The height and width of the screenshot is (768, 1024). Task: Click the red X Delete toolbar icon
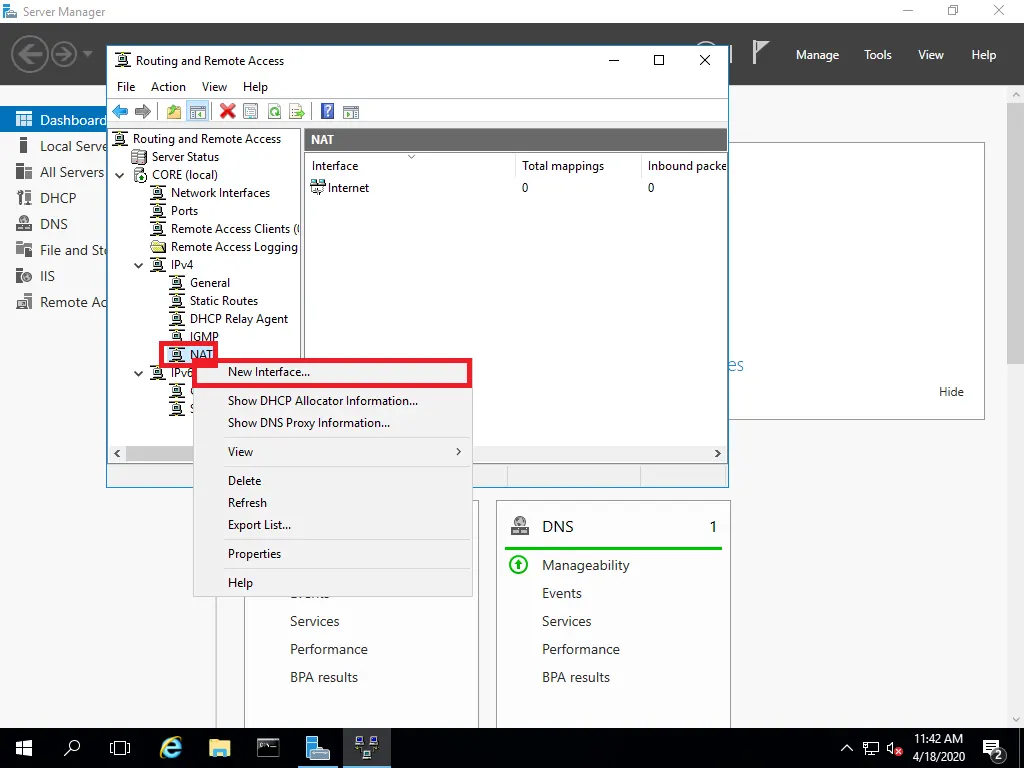point(227,112)
